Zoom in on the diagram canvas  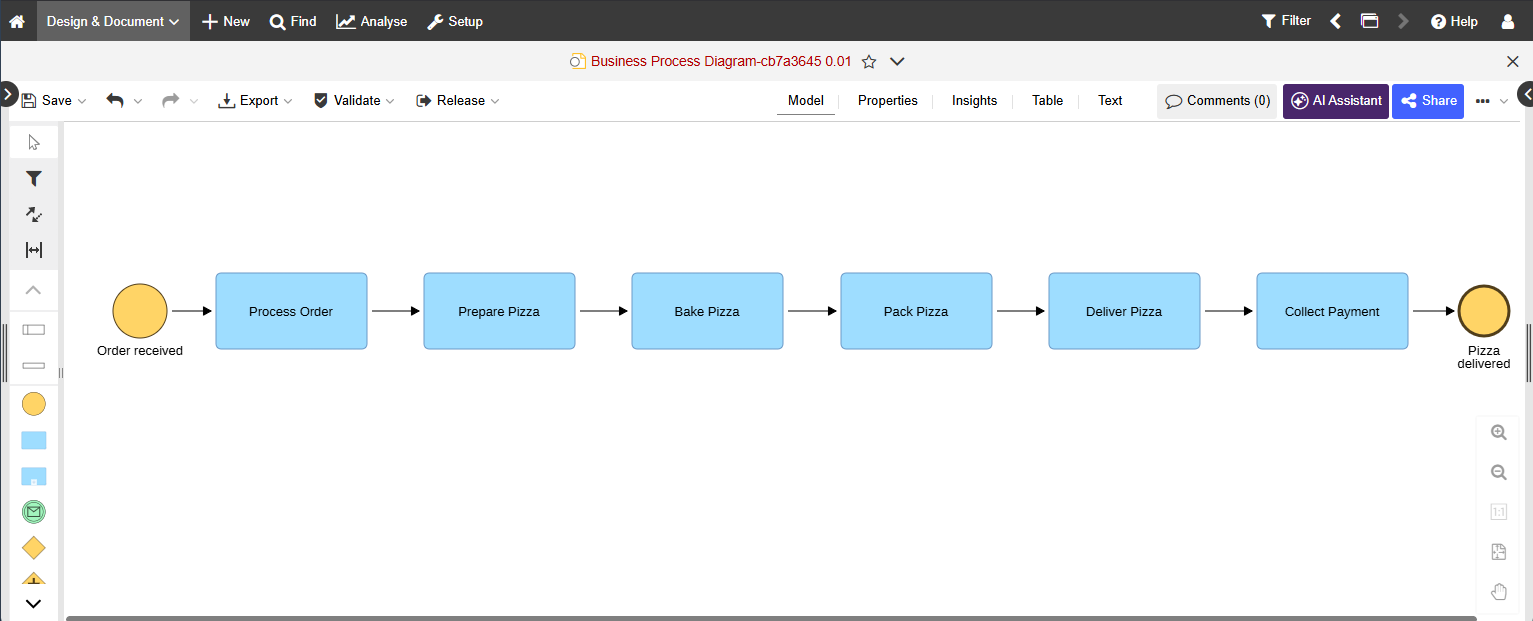point(1498,433)
